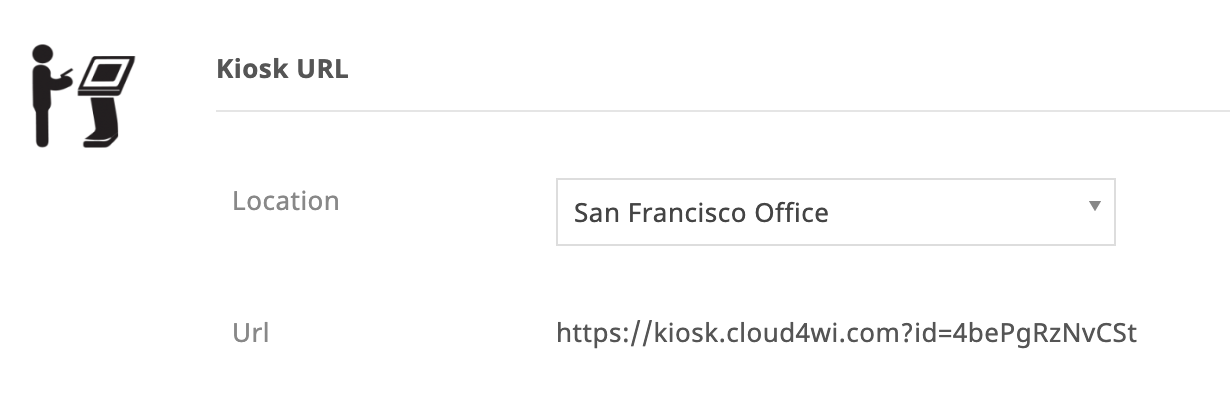This screenshot has width=1230, height=398.
Task: Click the kiosk terminal screen in the icon
Action: pyautogui.click(x=109, y=73)
